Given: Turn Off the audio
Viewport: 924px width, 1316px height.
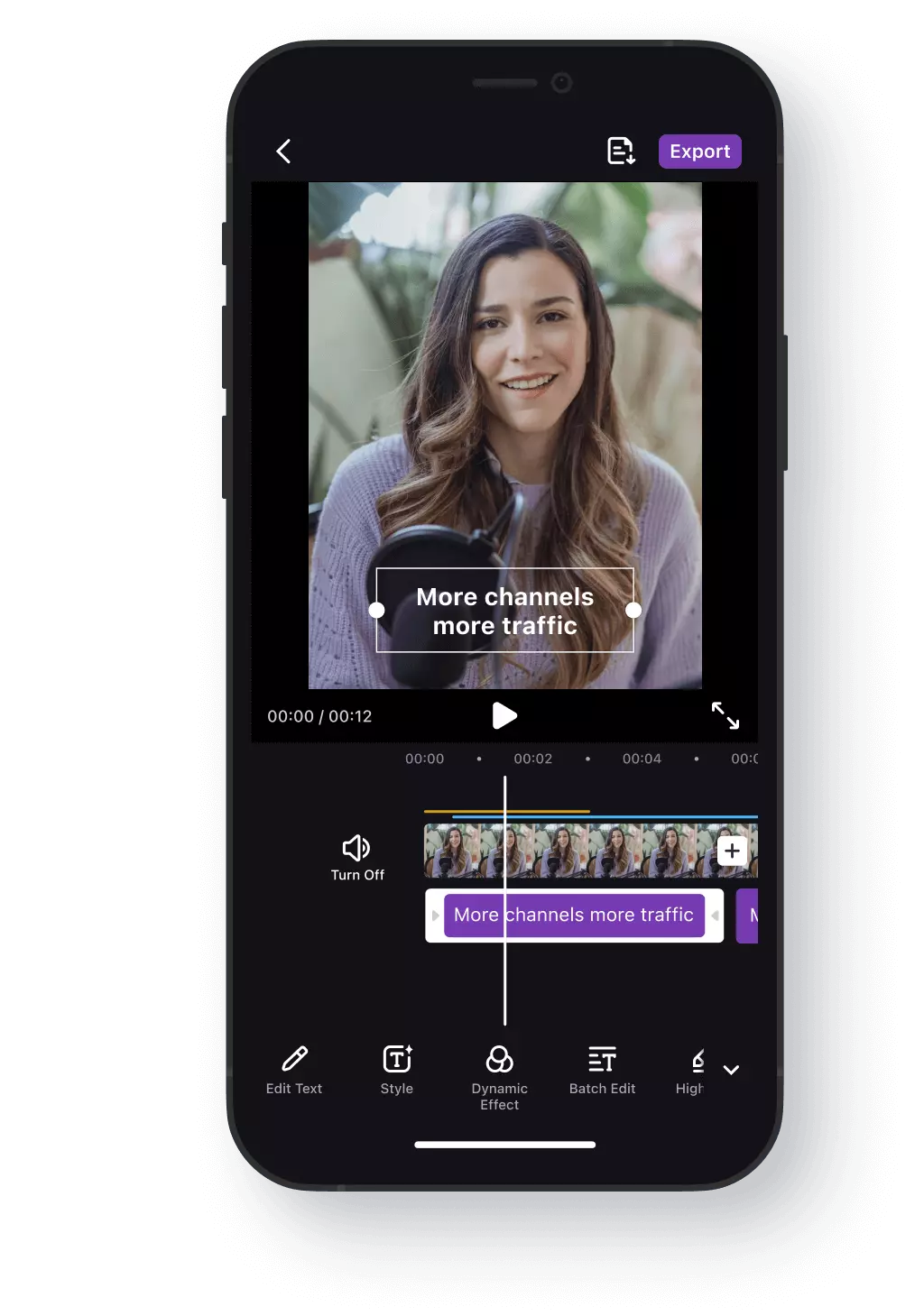Looking at the screenshot, I should [x=357, y=855].
